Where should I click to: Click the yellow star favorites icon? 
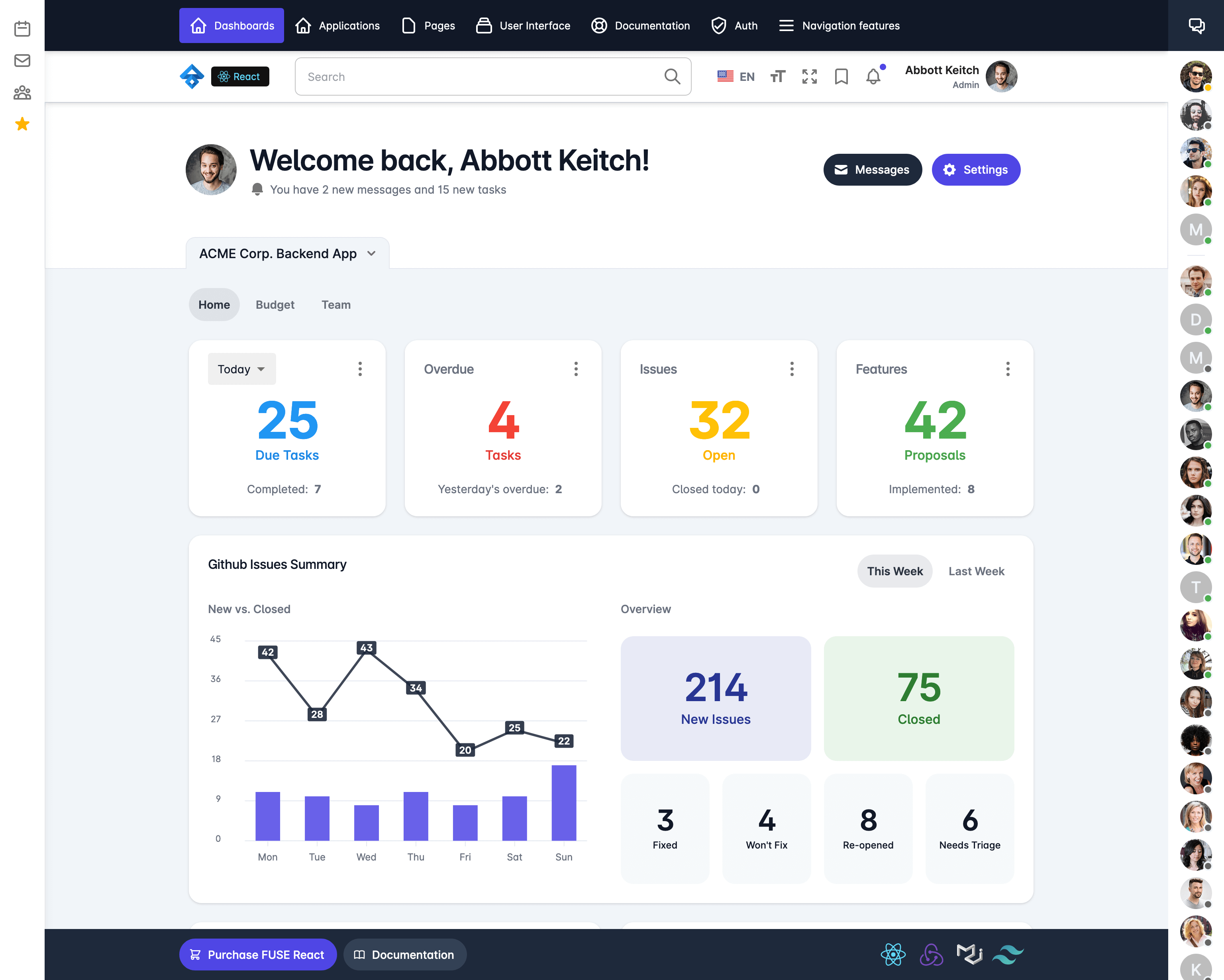tap(22, 124)
